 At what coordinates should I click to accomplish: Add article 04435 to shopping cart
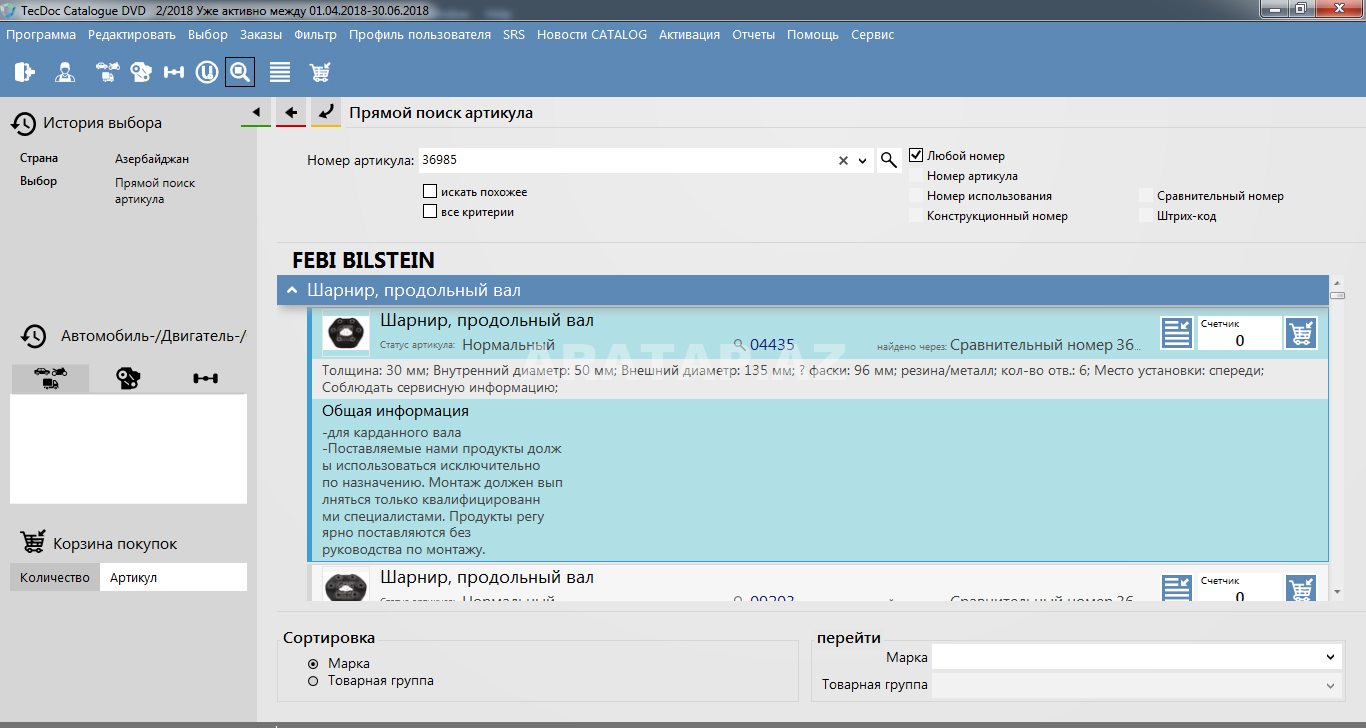tap(1301, 333)
